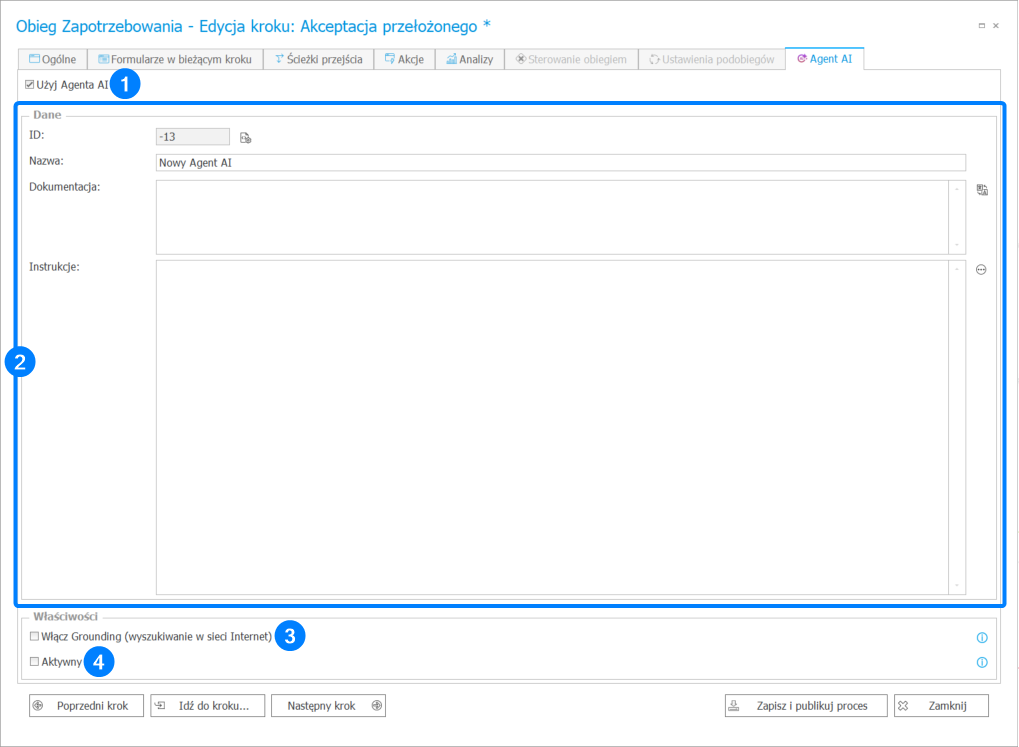This screenshot has width=1019, height=747.
Task: Click into the Nazwa input field
Action: point(560,162)
